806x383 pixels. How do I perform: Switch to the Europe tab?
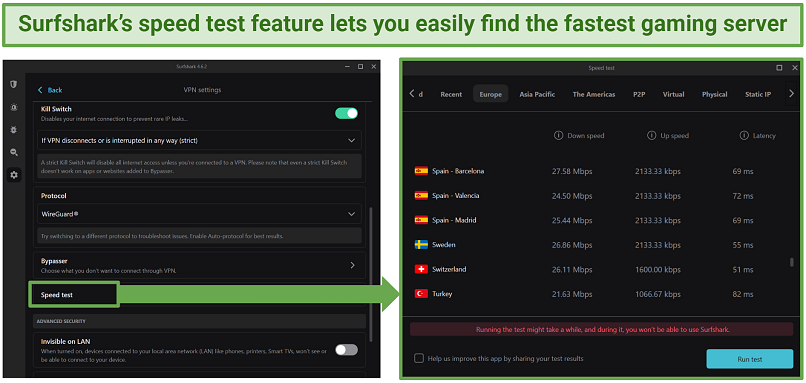490,94
